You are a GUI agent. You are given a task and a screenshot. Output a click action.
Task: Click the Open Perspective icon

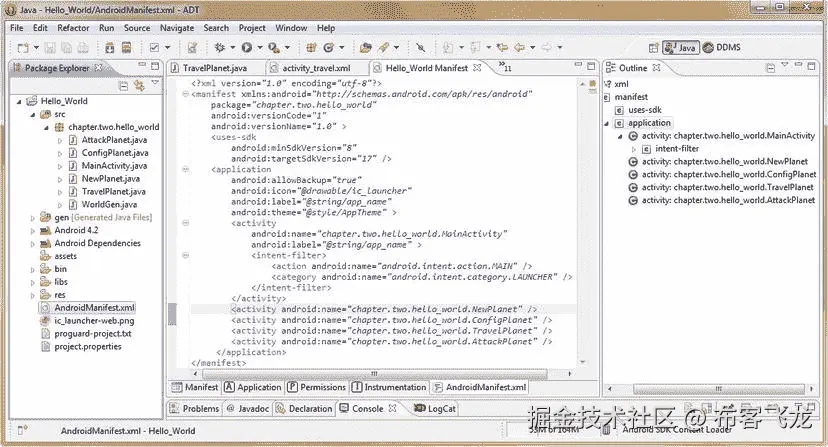pos(653,48)
